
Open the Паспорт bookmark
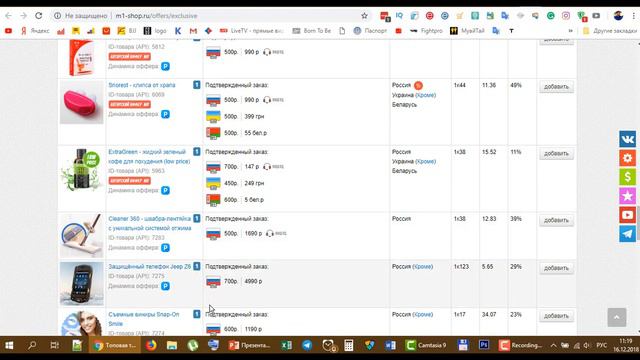pyautogui.click(x=370, y=31)
